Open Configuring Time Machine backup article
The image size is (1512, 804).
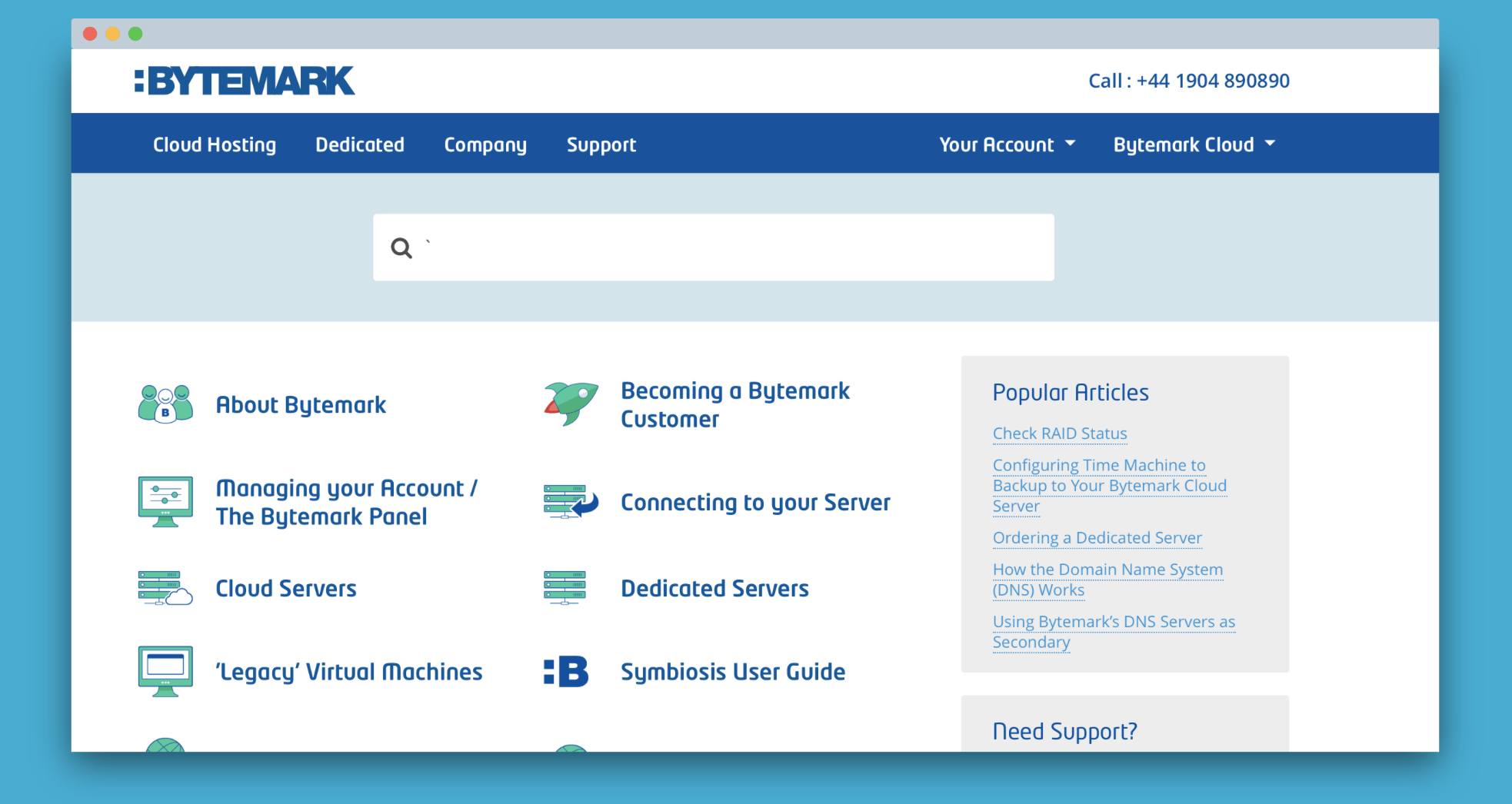tap(1110, 486)
